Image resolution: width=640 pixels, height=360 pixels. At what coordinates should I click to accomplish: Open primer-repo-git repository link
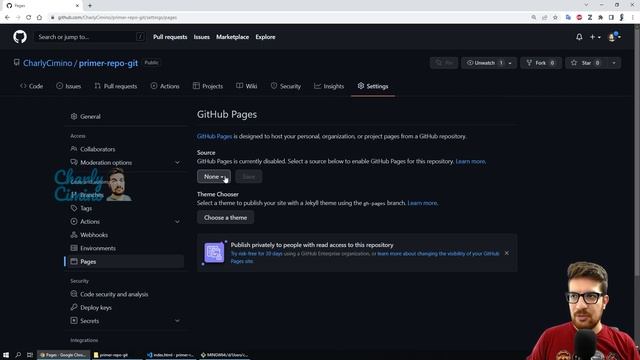pyautogui.click(x=108, y=63)
